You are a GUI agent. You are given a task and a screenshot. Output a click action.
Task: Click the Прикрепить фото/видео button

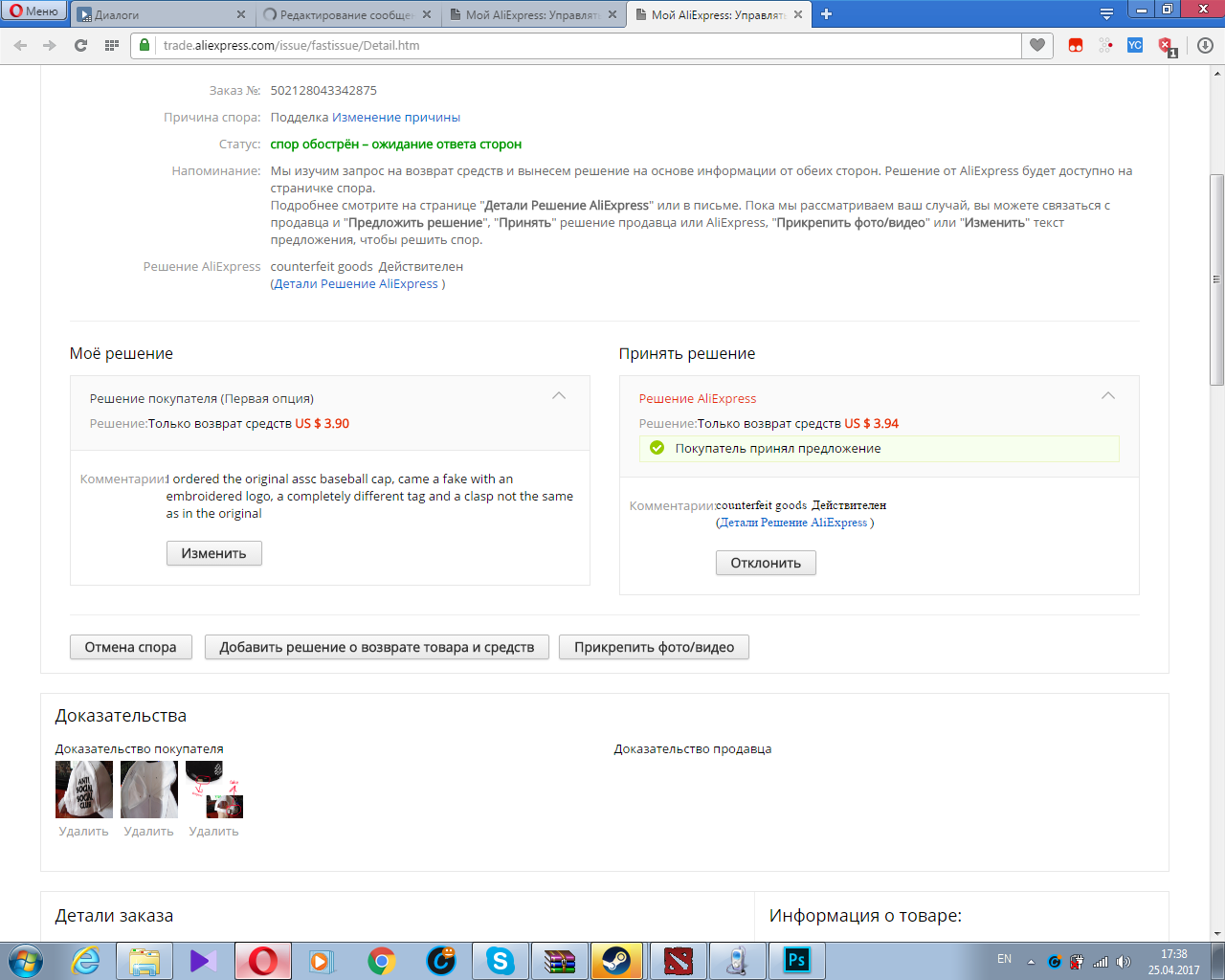655,647
